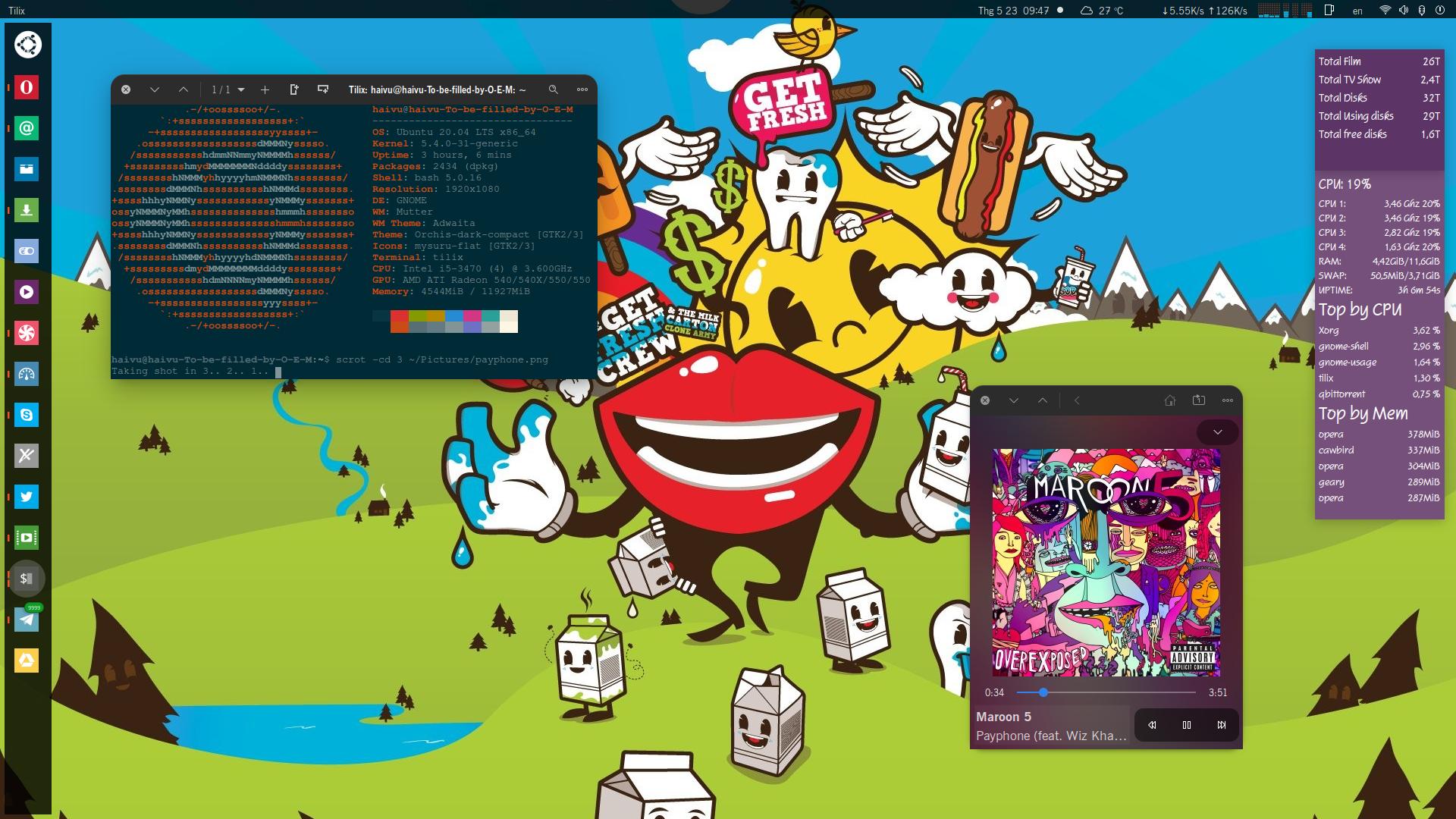Click the 'Top by Mem' heading in widget
Screen dimensions: 1456x819
point(1363,413)
